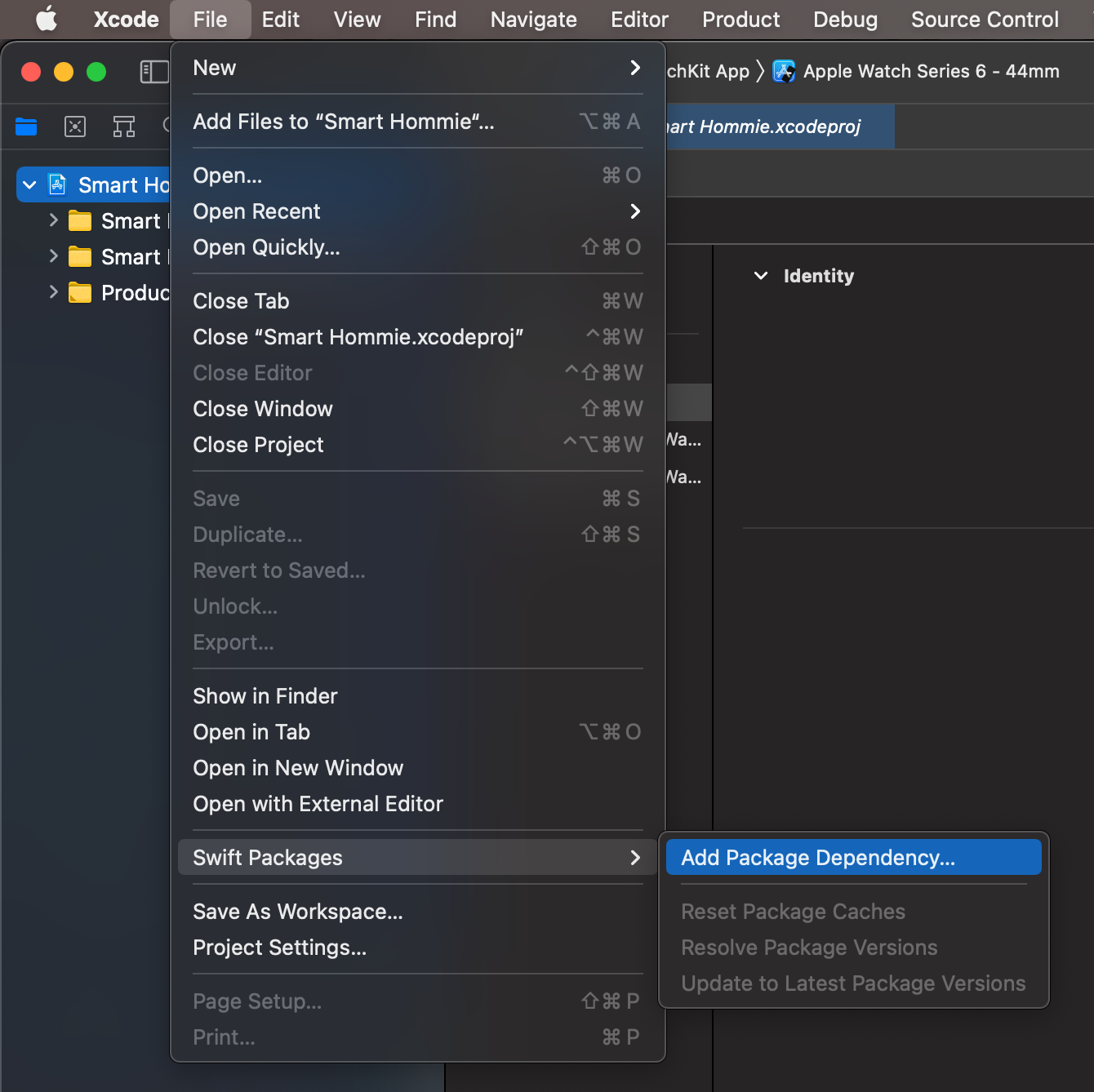
Task: Open the Open Recent submenu
Action: pyautogui.click(x=256, y=211)
